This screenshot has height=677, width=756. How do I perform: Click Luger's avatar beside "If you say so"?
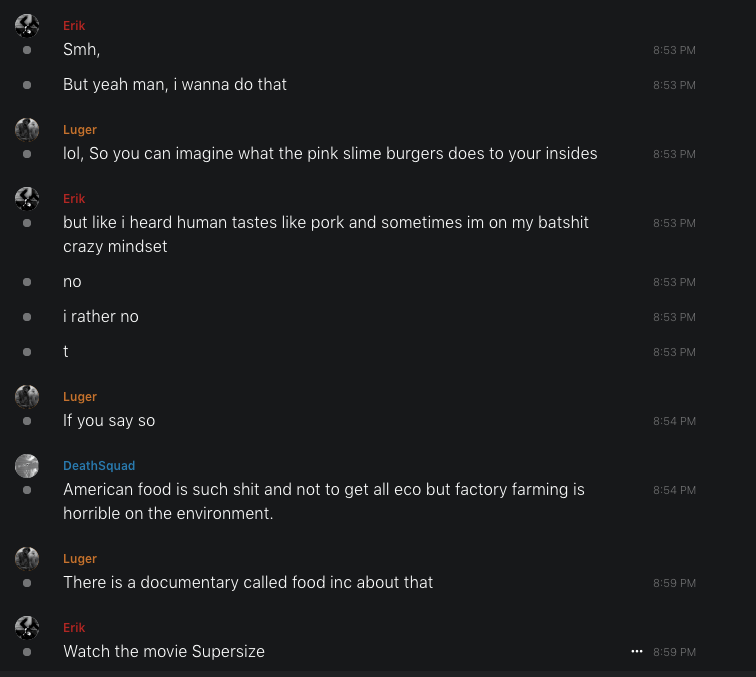[27, 396]
